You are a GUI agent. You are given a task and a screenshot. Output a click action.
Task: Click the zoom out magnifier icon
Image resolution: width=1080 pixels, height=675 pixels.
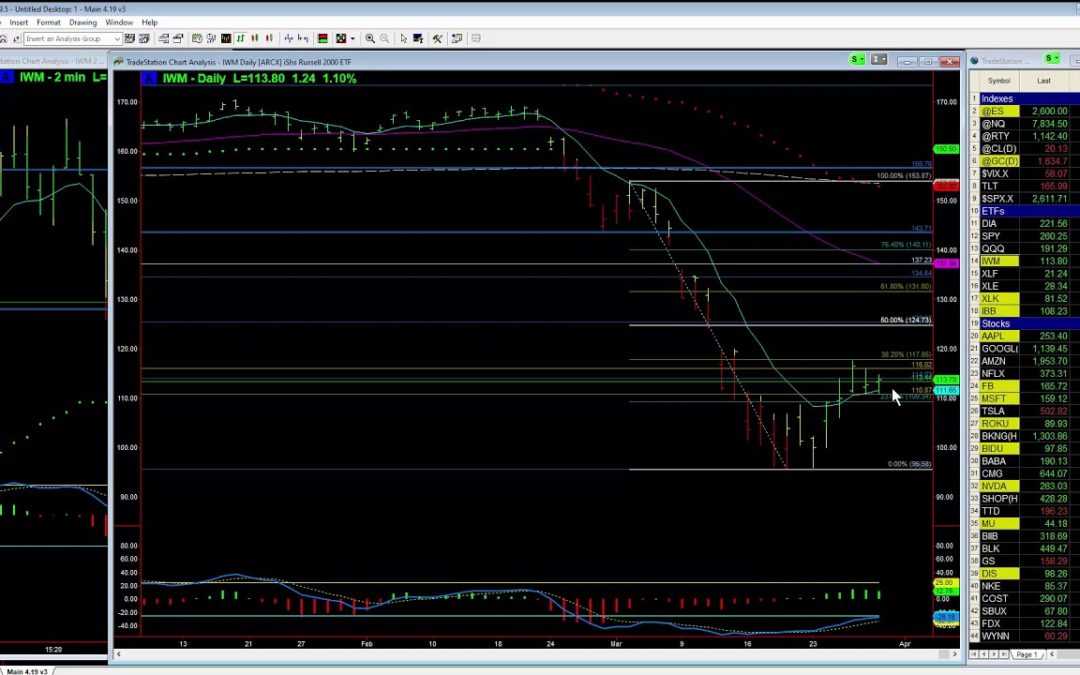(x=384, y=39)
